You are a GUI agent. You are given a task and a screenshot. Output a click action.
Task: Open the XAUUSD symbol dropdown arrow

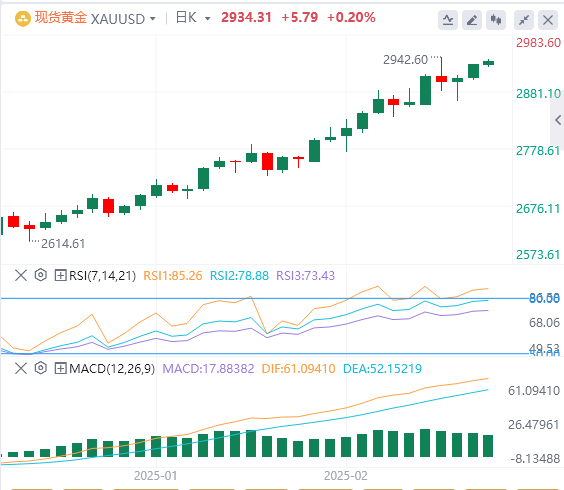pyautogui.click(x=153, y=19)
